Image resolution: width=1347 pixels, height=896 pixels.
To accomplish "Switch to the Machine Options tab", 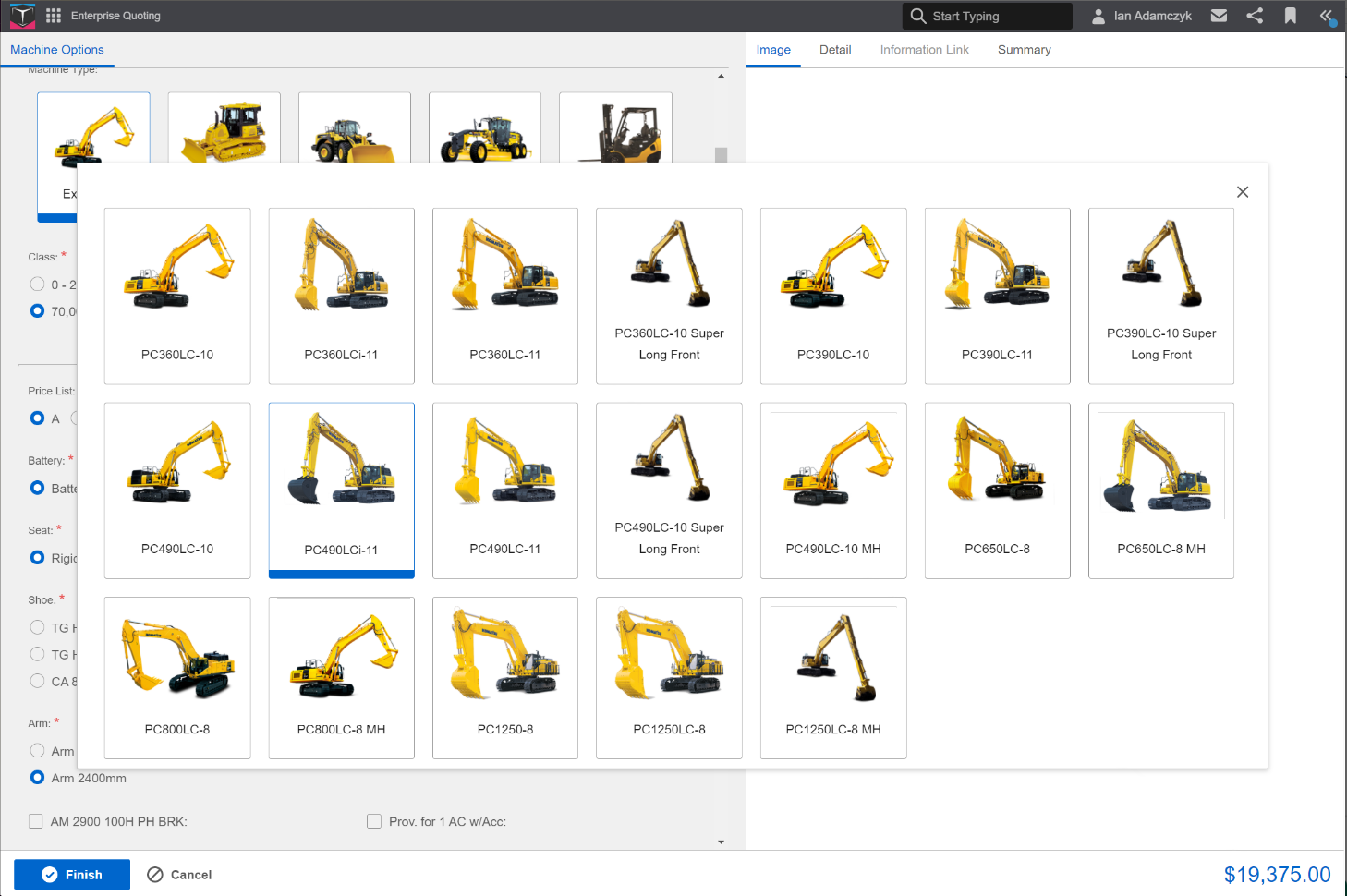I will [57, 50].
